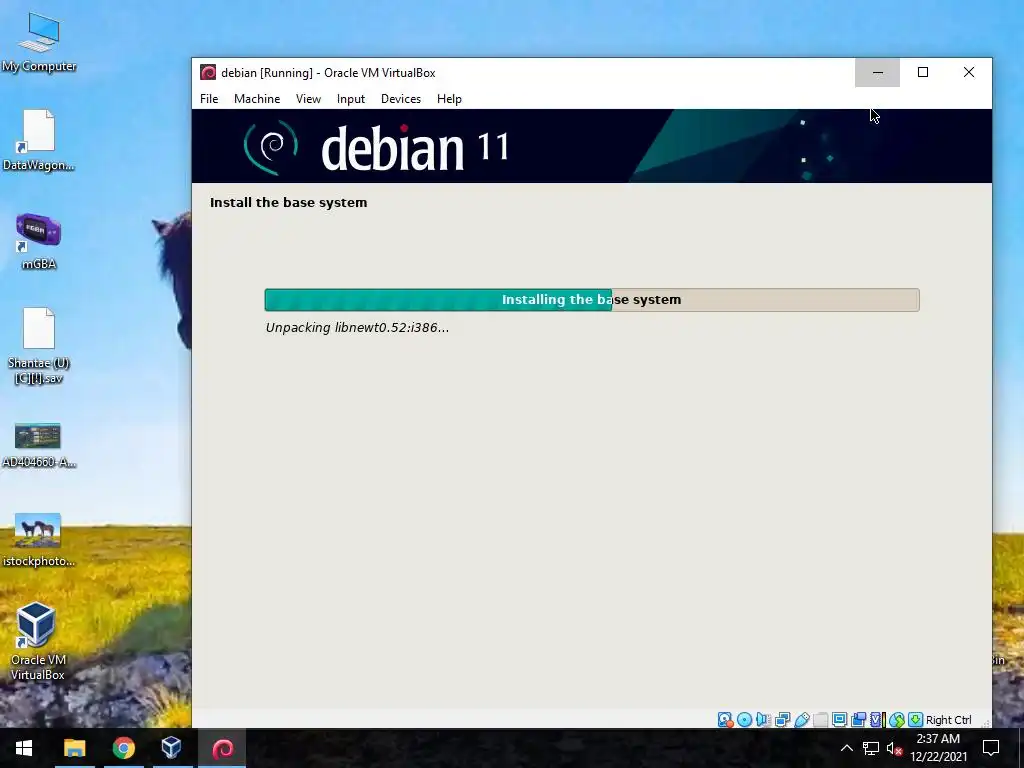Open the Devices menu
The width and height of the screenshot is (1024, 768).
(x=401, y=99)
